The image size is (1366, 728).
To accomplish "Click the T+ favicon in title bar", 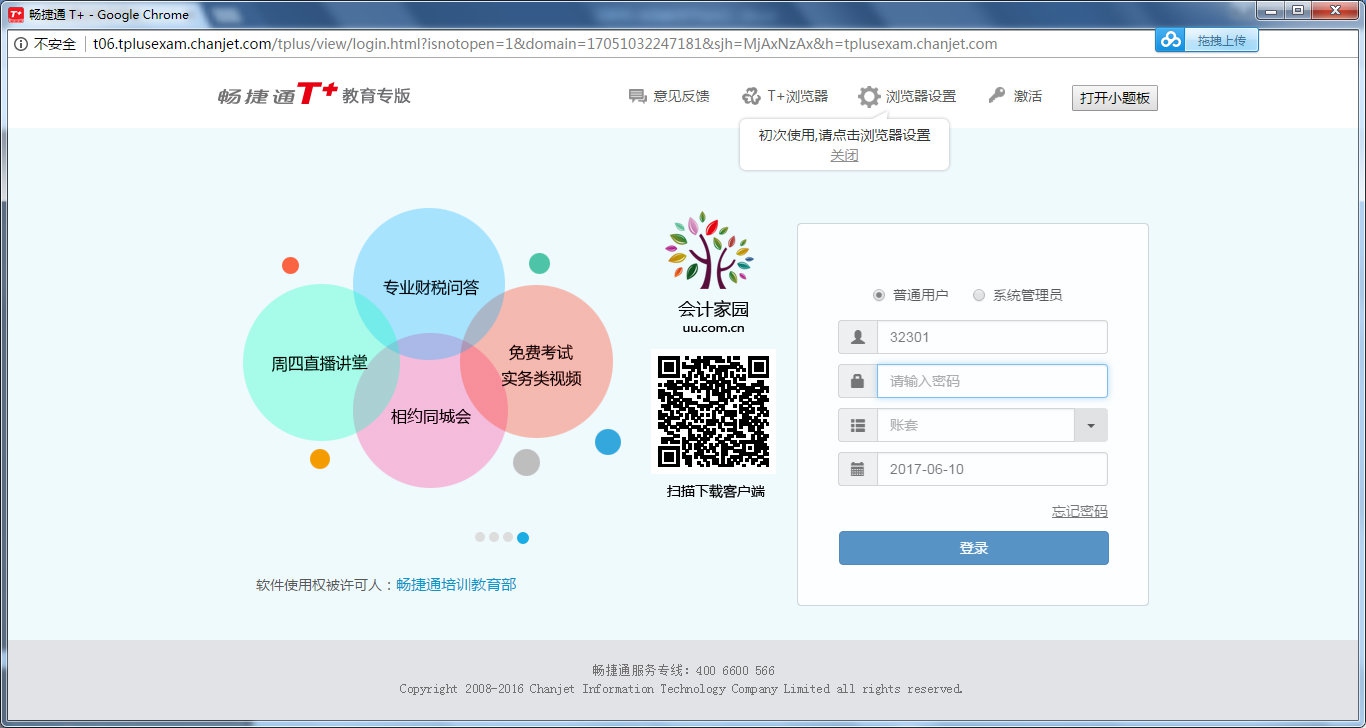I will tap(16, 15).
